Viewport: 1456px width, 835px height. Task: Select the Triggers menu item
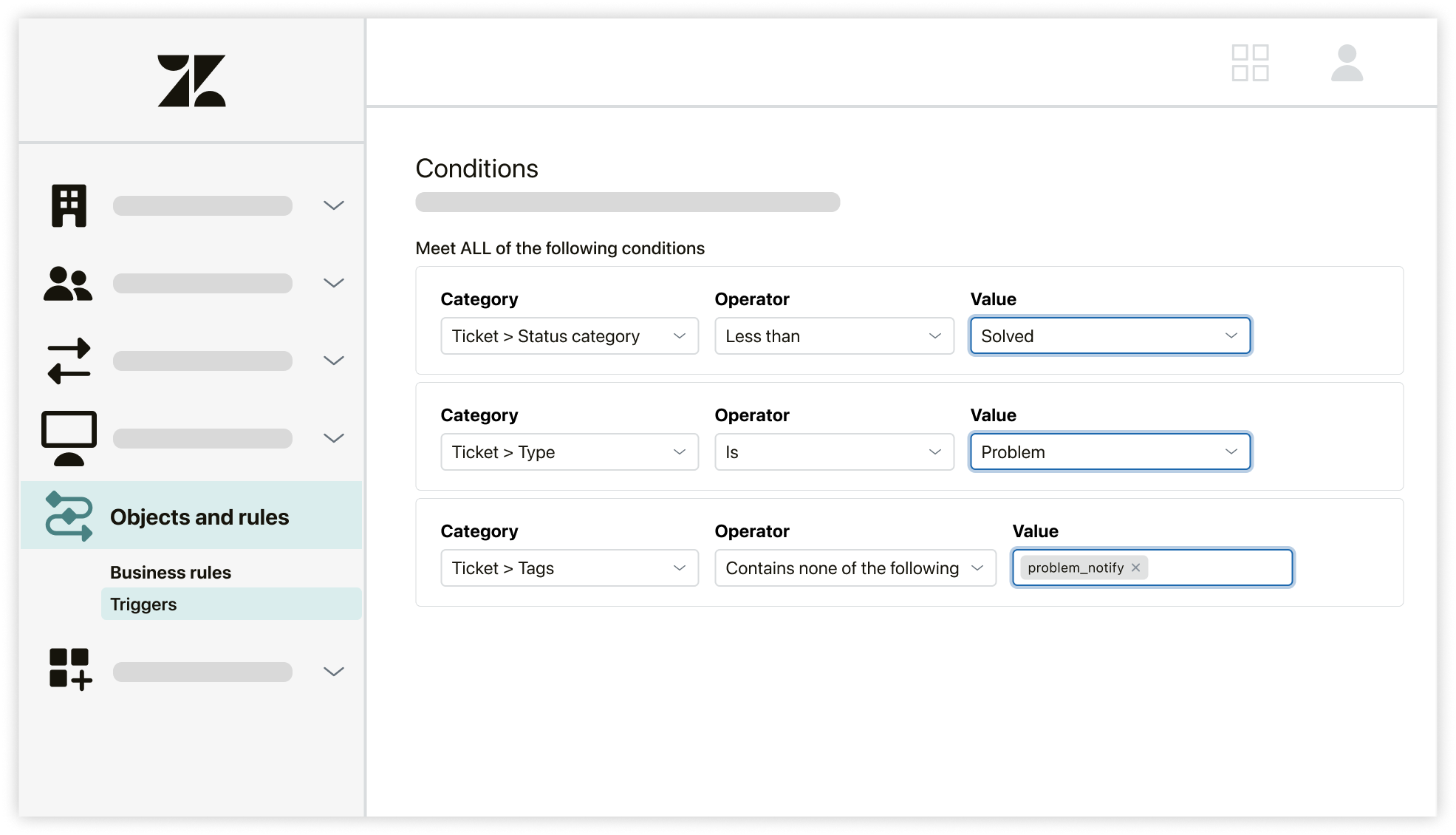[142, 603]
